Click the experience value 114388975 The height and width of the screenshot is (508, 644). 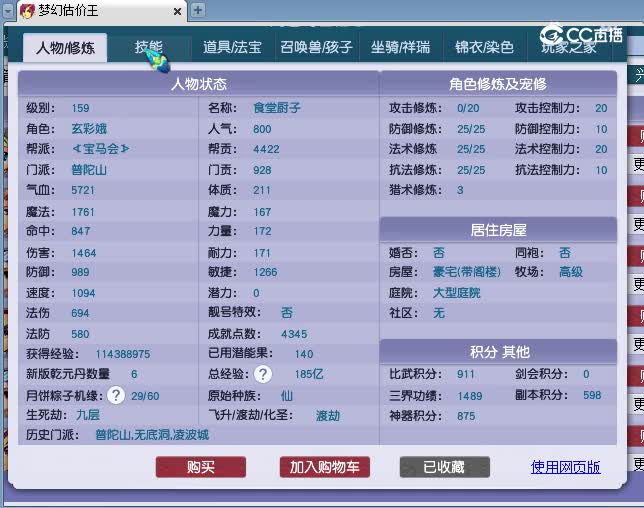123,354
